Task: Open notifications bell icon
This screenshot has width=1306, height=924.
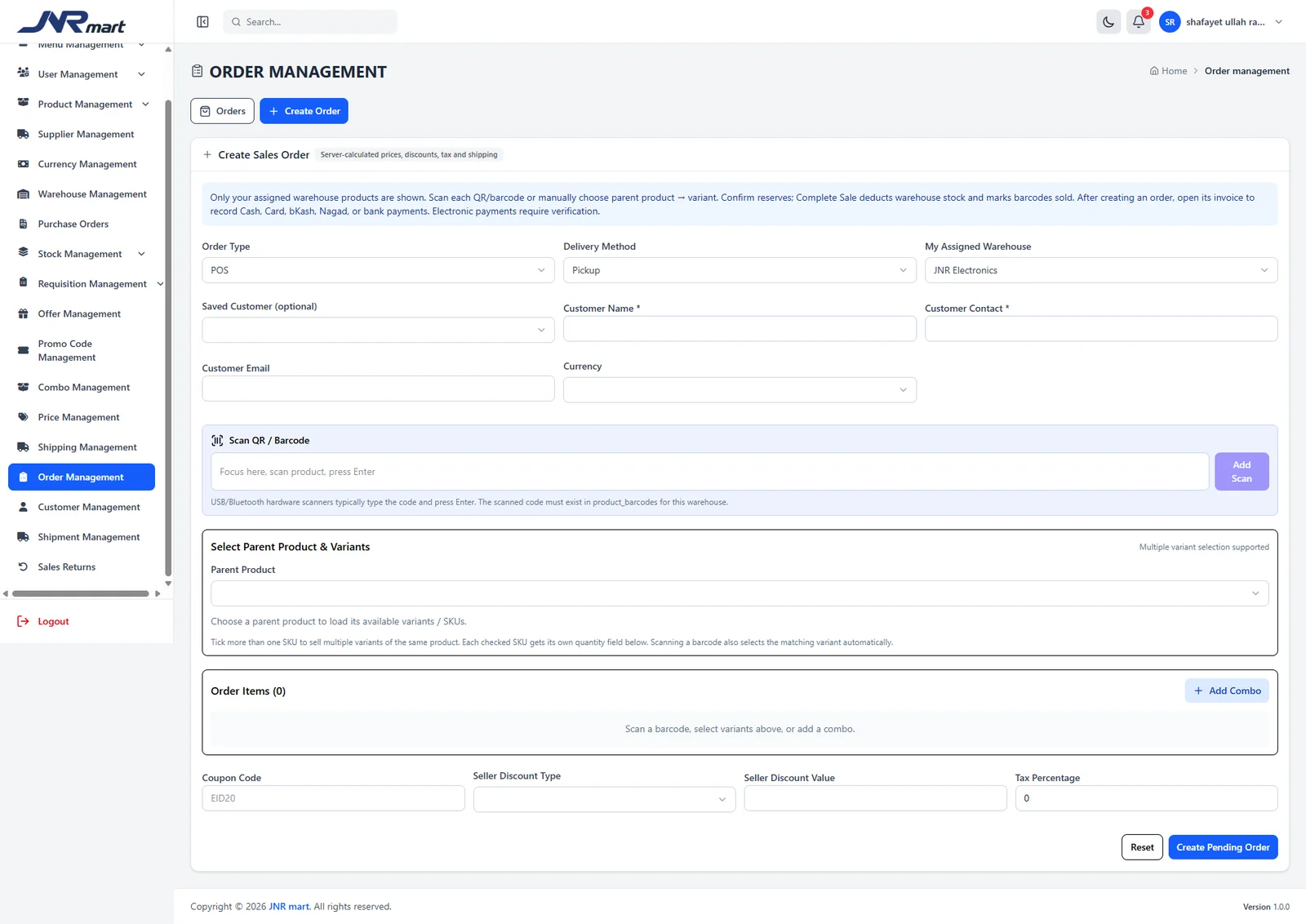Action: [1138, 22]
